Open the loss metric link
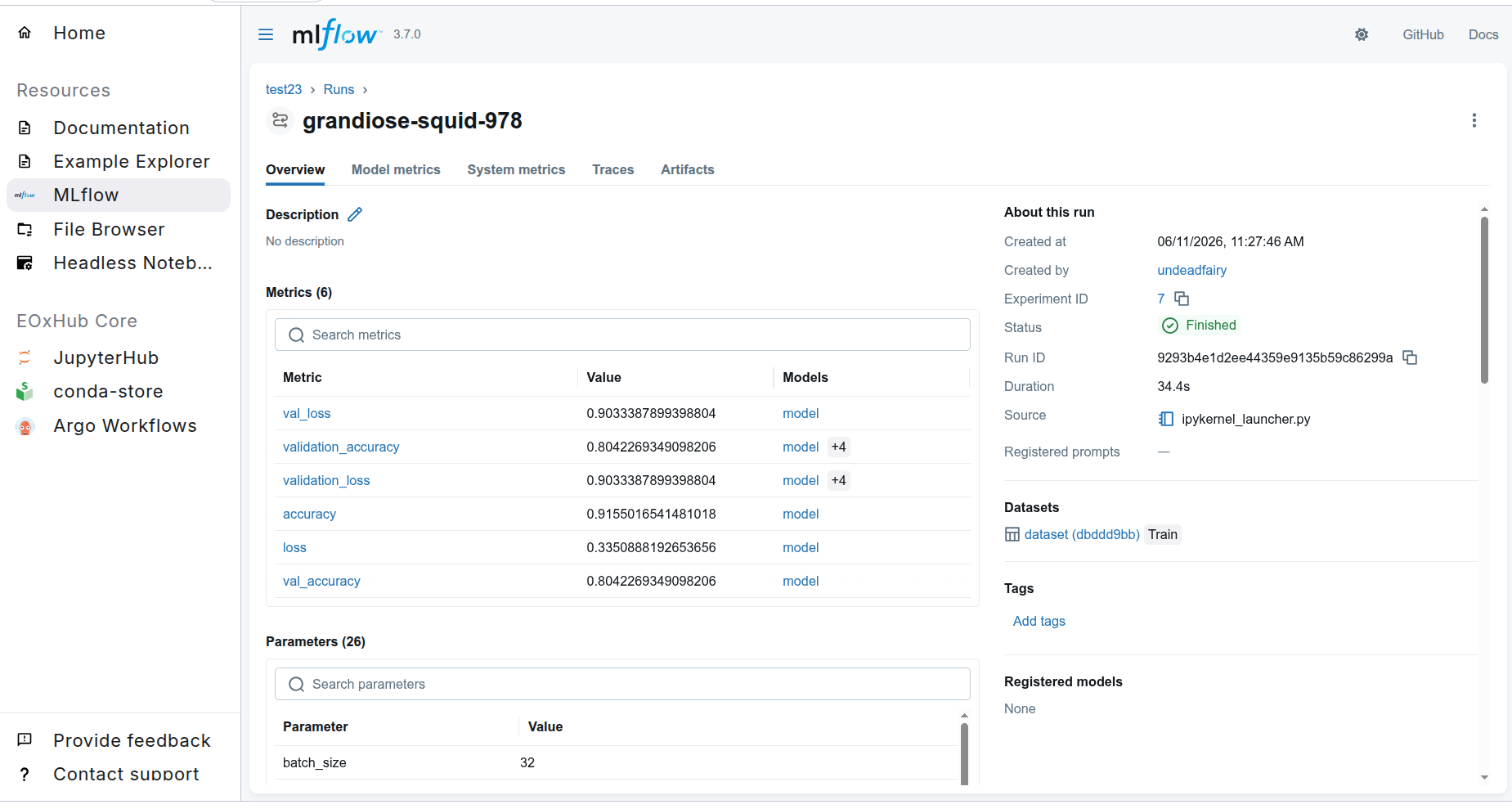Screen dimensions: 1512x809 (294, 547)
